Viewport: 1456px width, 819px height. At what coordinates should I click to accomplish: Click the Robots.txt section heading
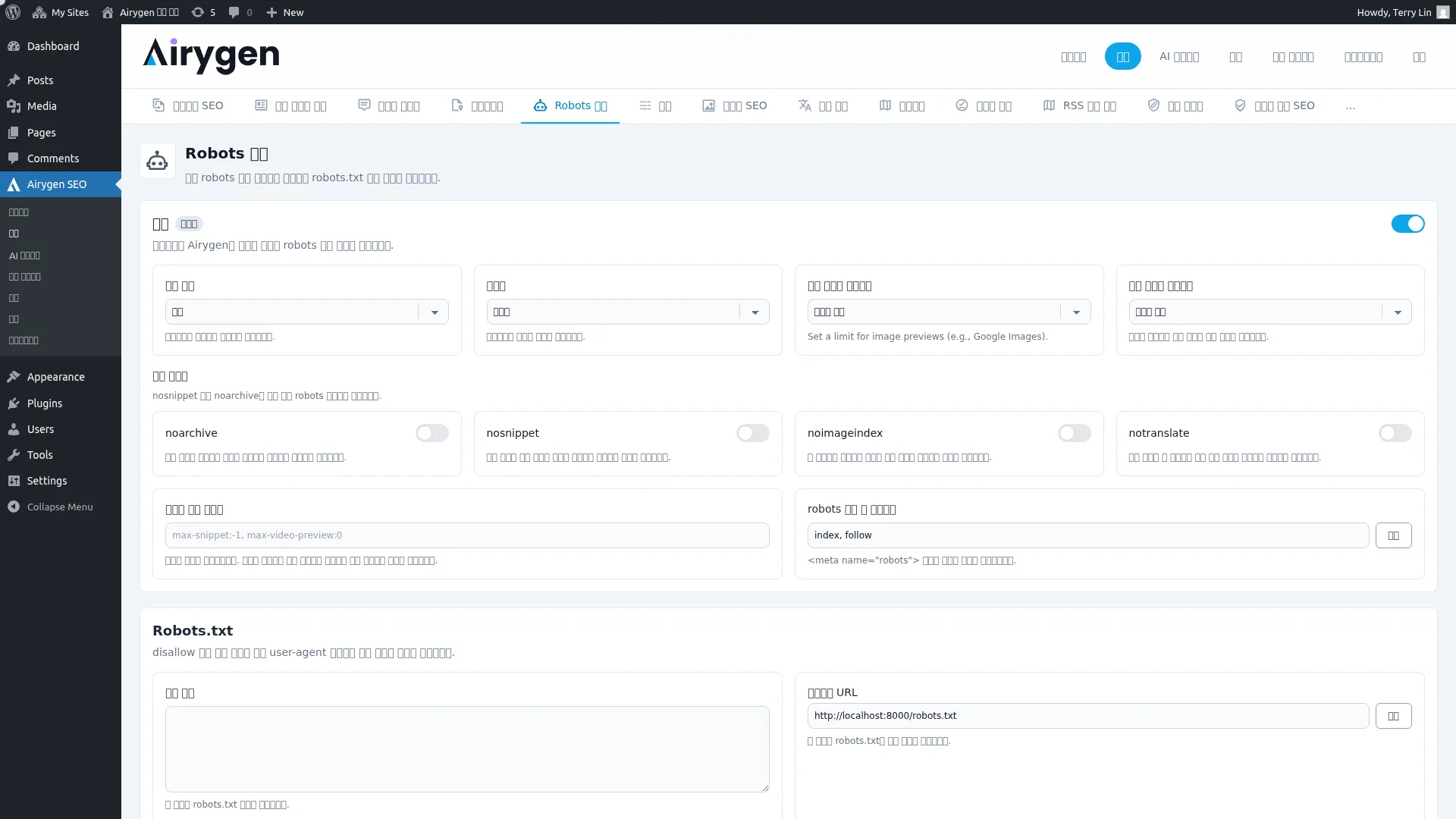(193, 631)
